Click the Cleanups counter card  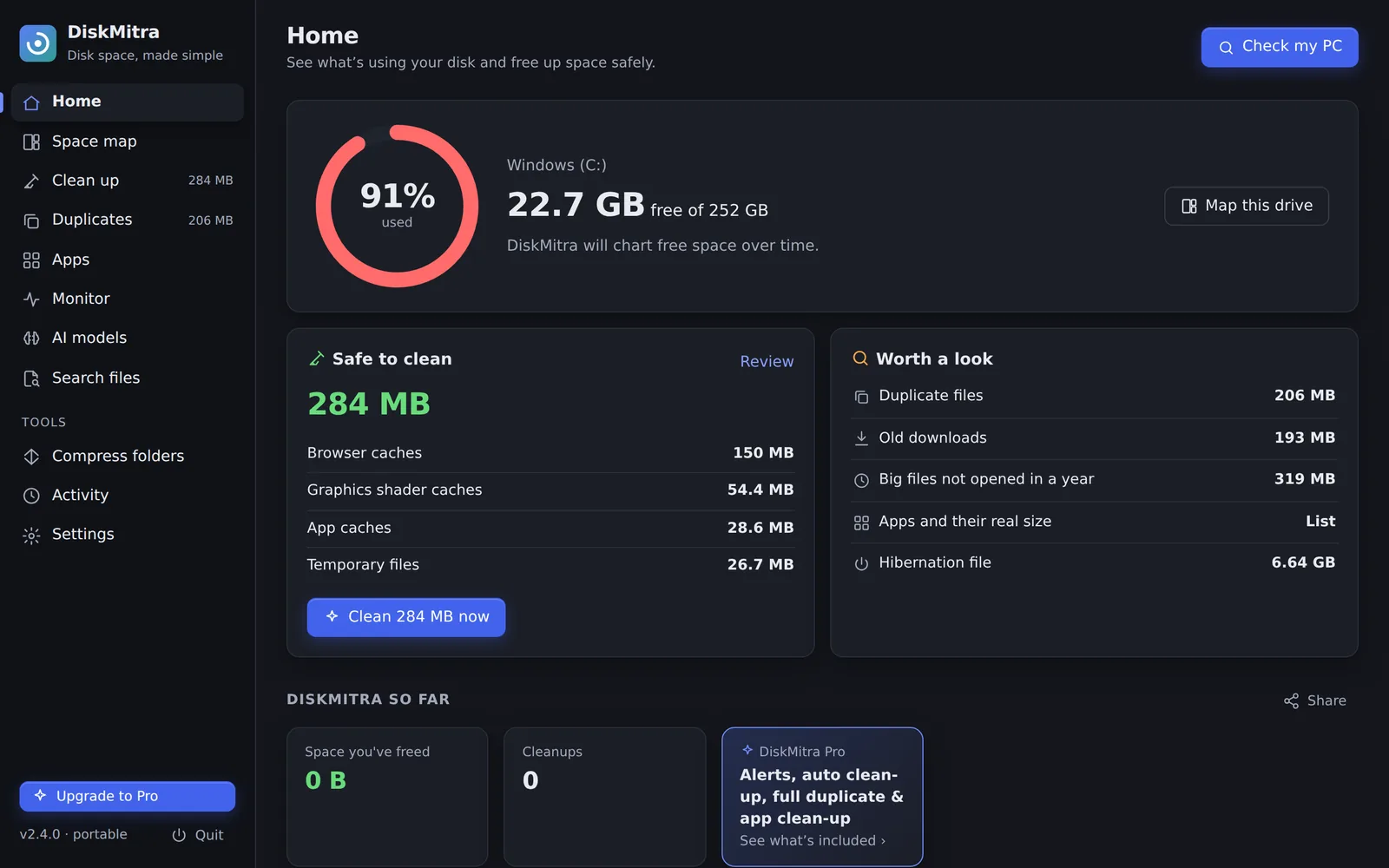click(605, 797)
